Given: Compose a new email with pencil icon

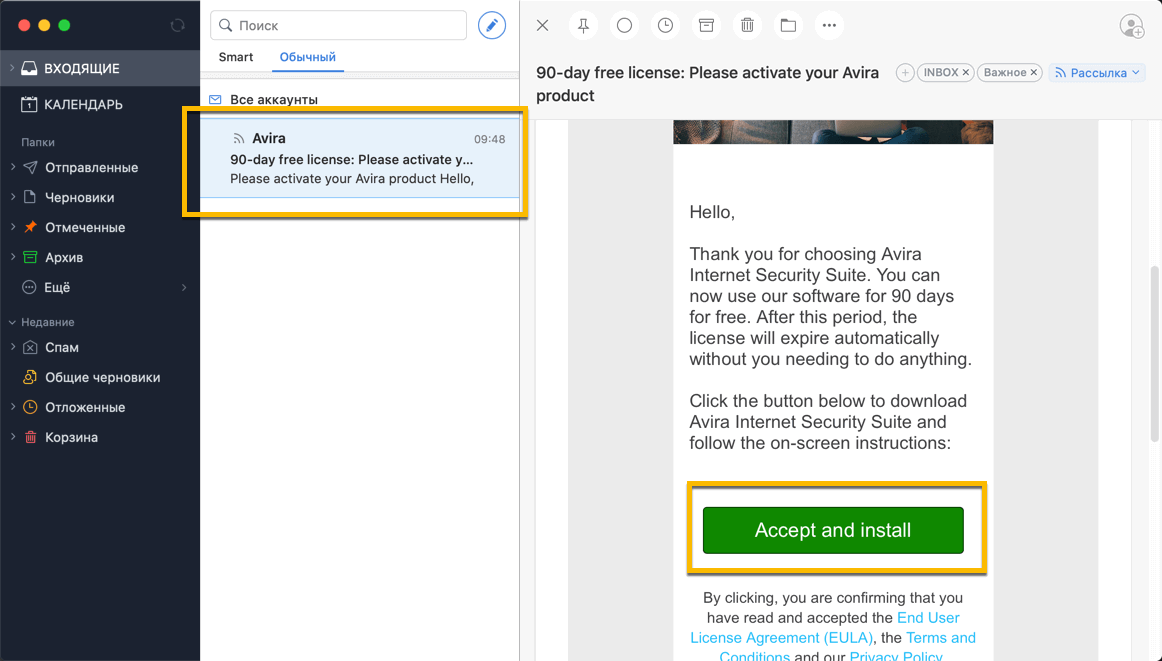Looking at the screenshot, I should [491, 25].
